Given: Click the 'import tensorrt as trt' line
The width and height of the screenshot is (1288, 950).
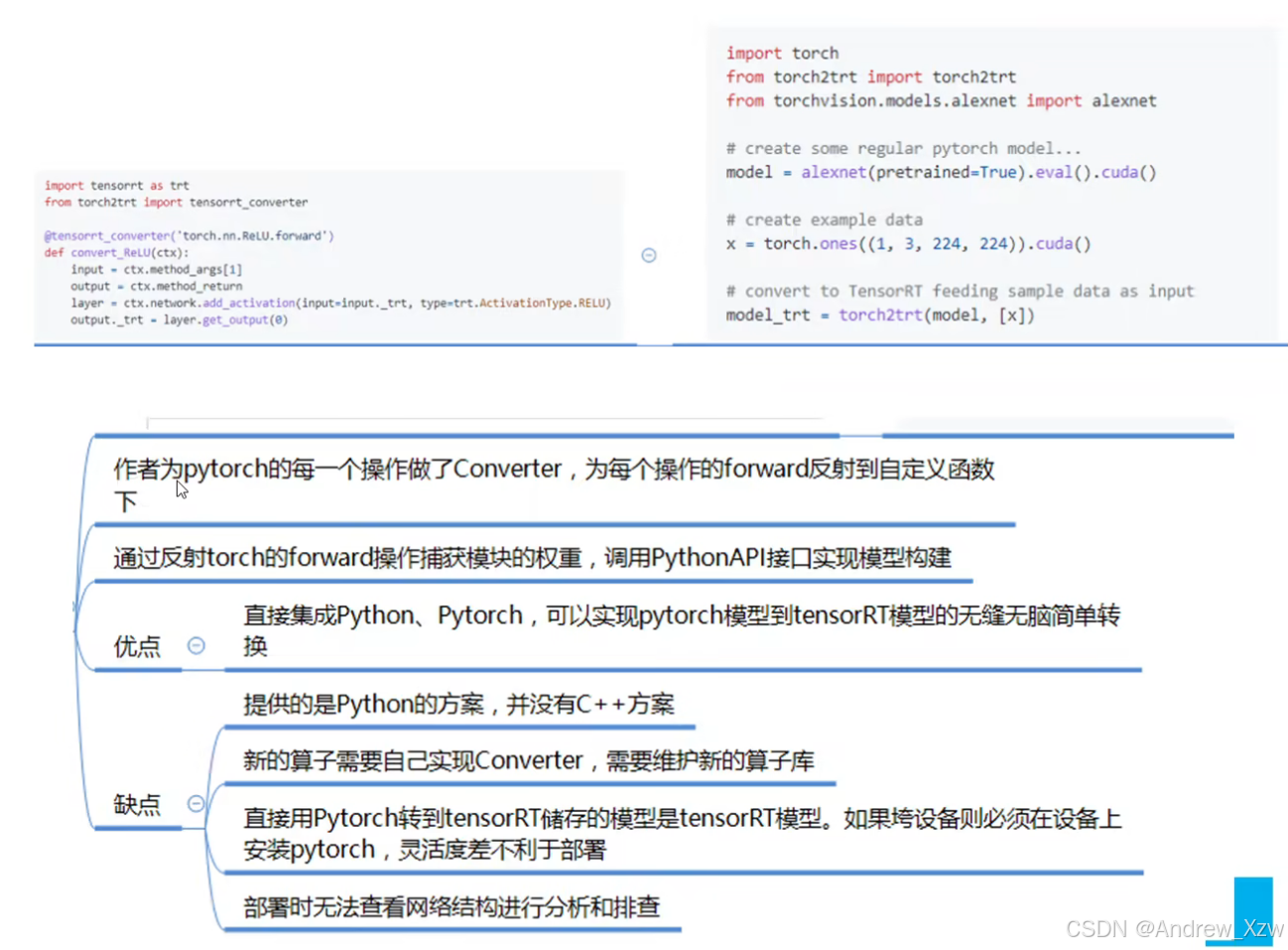Looking at the screenshot, I should pos(116,185).
